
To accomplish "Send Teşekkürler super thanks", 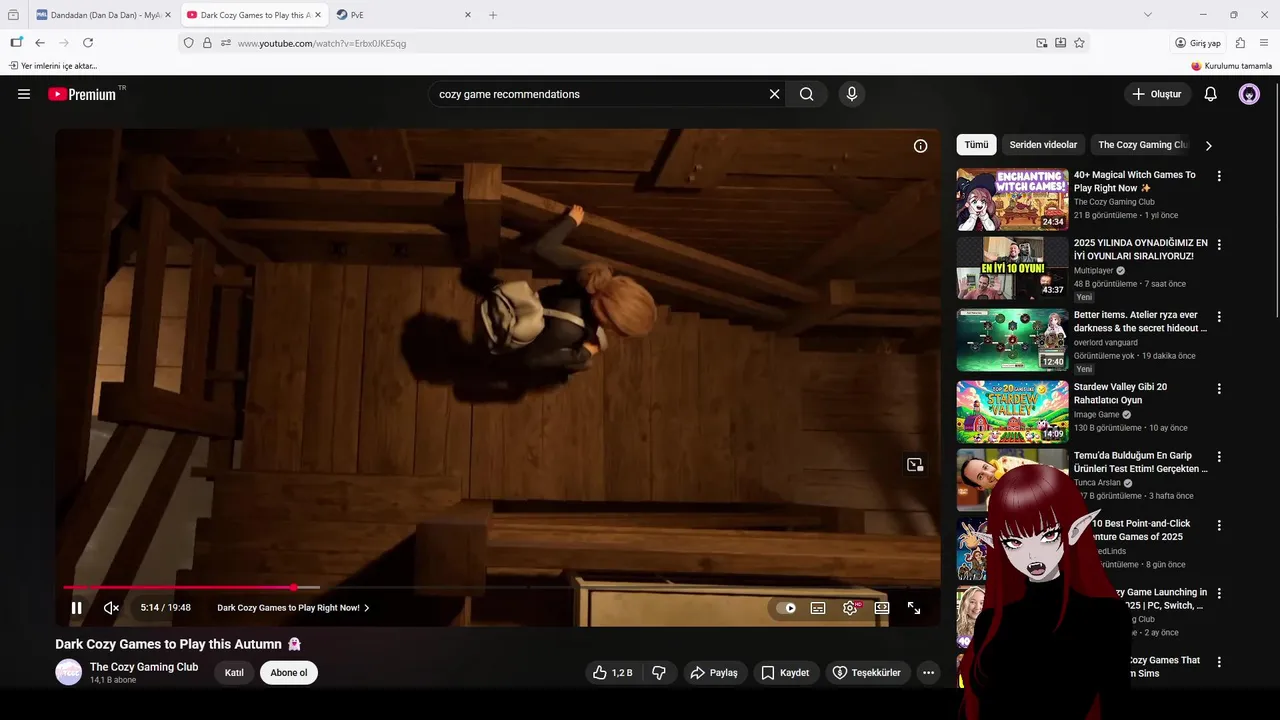I will tap(868, 673).
